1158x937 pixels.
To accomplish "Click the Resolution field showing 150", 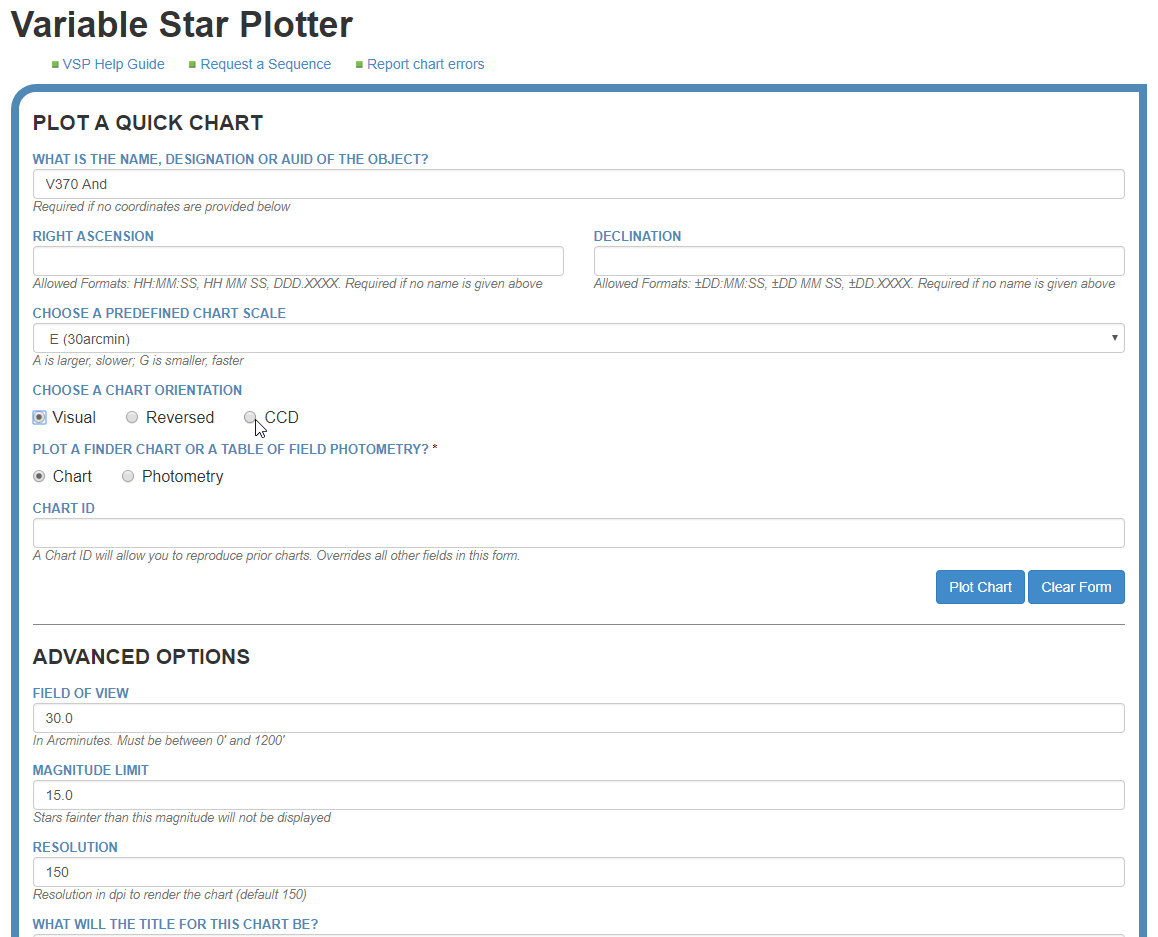I will (578, 872).
